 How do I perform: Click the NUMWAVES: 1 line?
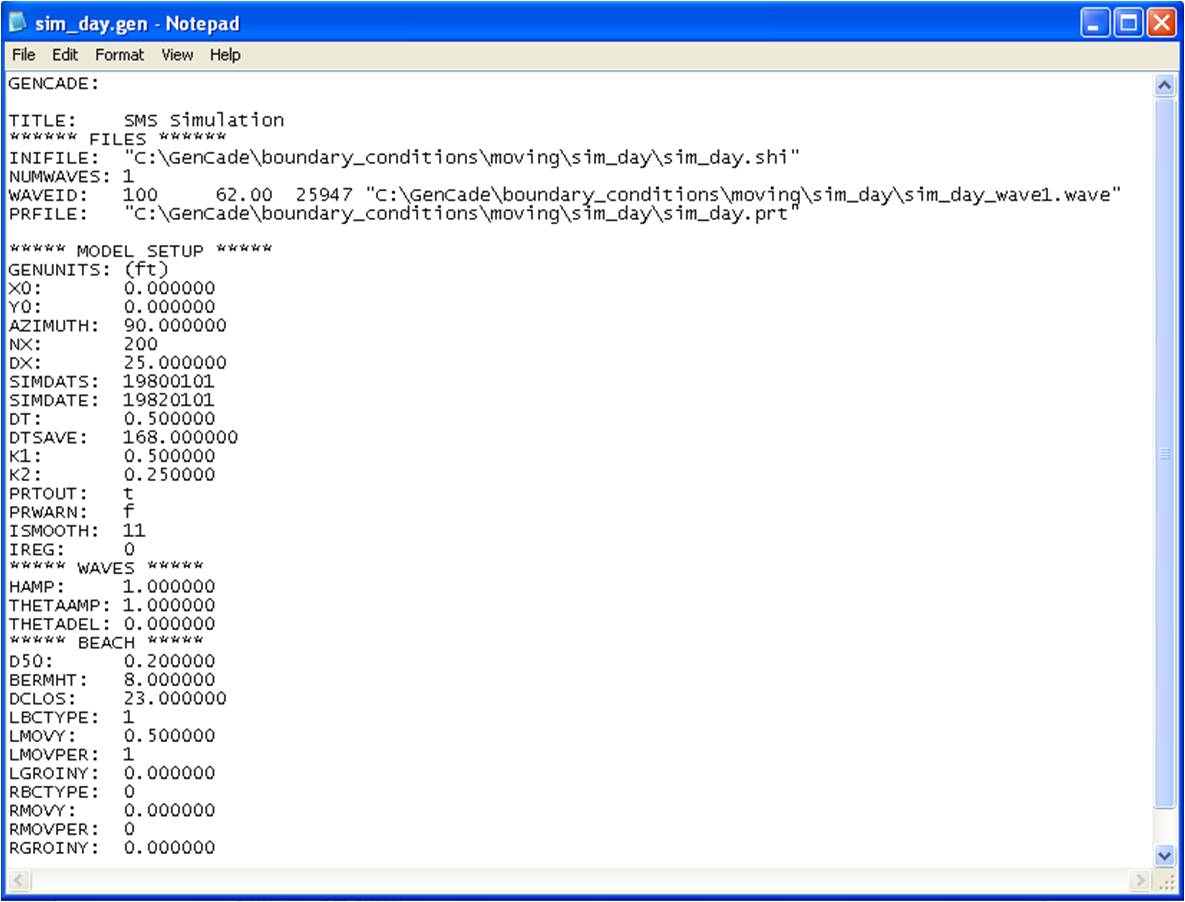click(71, 177)
